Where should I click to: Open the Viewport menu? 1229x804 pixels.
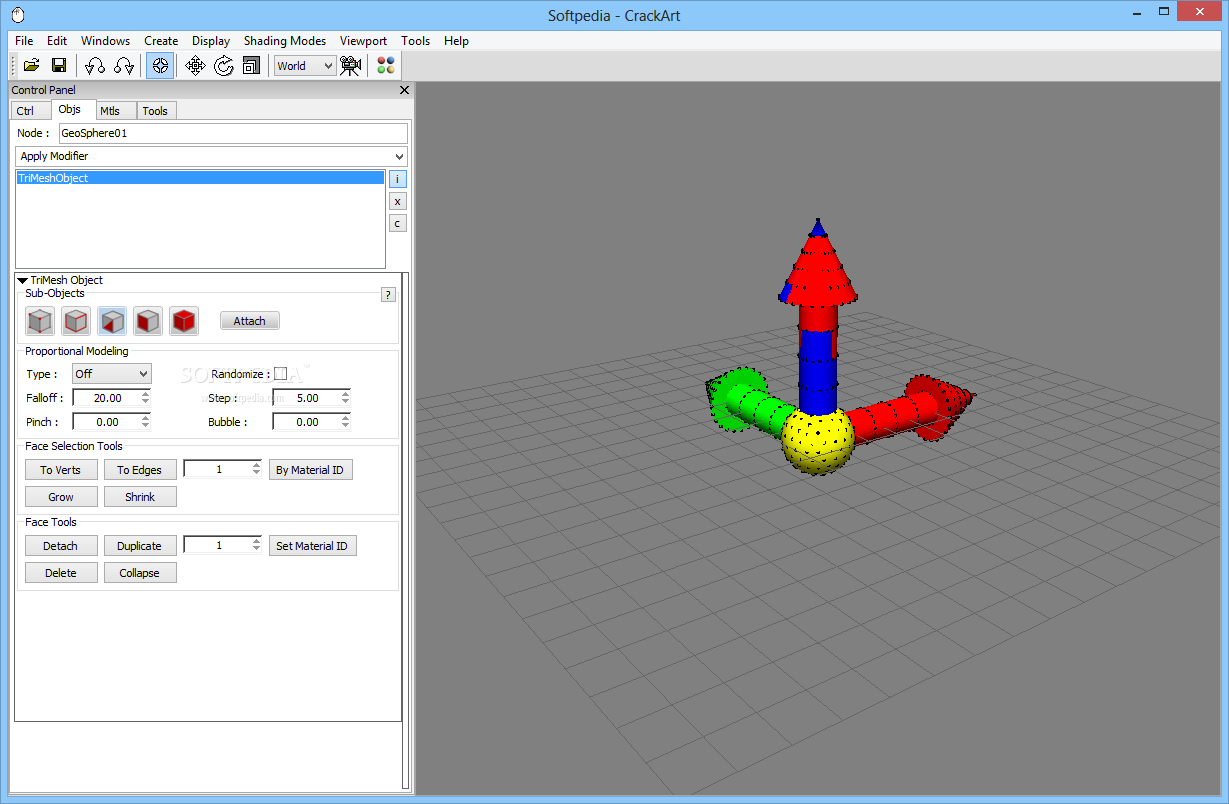[x=363, y=41]
